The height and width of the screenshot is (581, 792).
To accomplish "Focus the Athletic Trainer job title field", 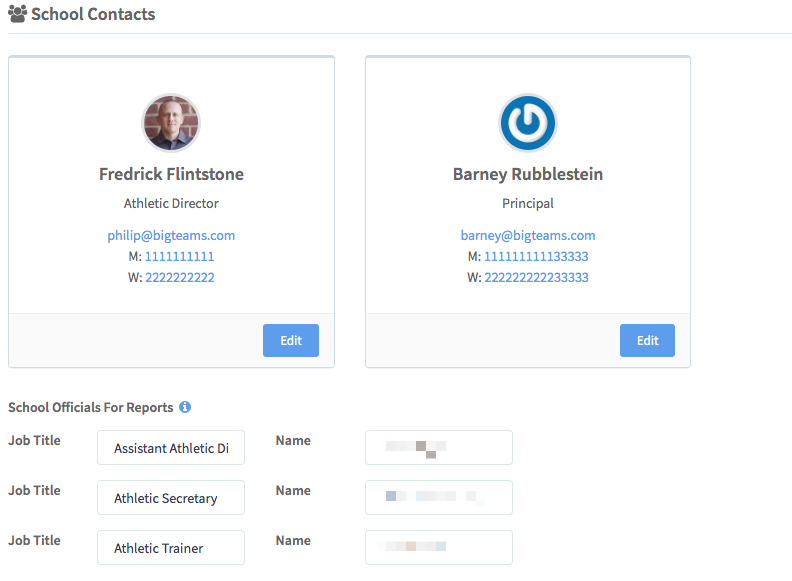I will (x=171, y=548).
